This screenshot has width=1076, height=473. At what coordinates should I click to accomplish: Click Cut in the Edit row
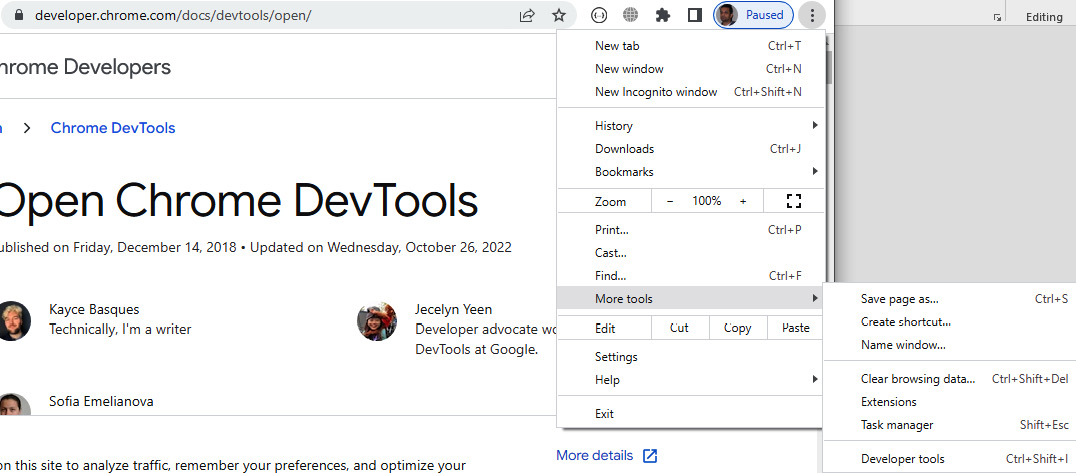679,328
